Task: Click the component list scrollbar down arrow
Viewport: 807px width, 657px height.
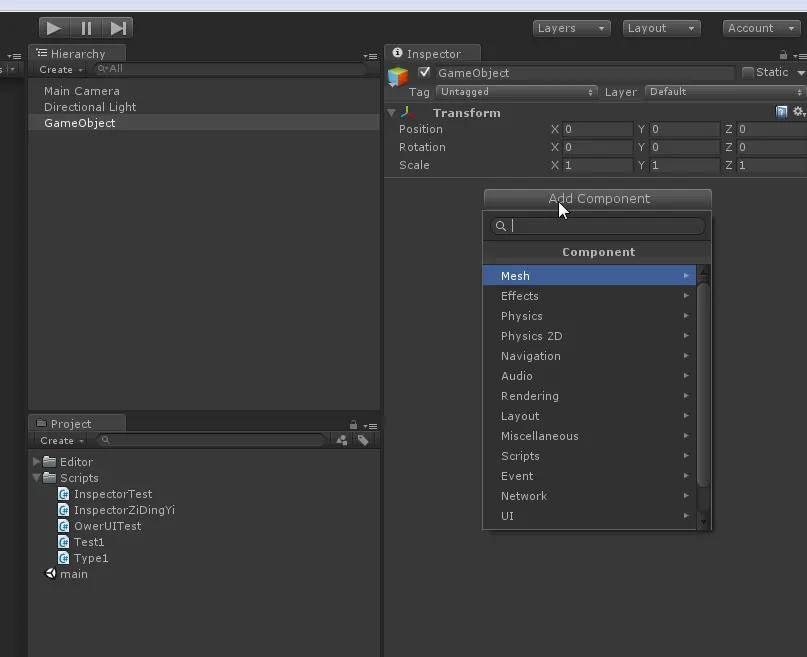Action: pyautogui.click(x=704, y=523)
